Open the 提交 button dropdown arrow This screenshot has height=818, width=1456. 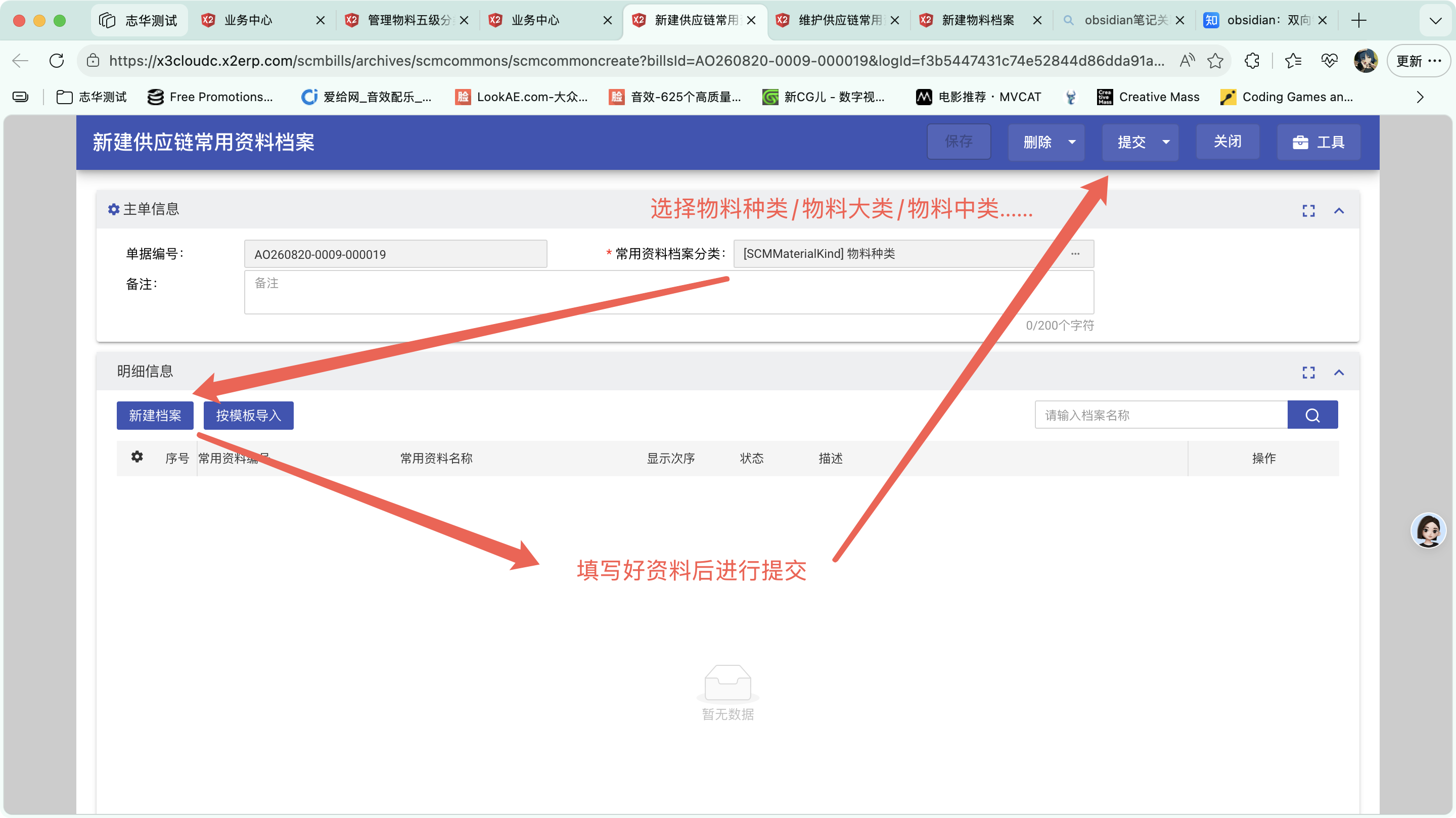pos(1165,142)
